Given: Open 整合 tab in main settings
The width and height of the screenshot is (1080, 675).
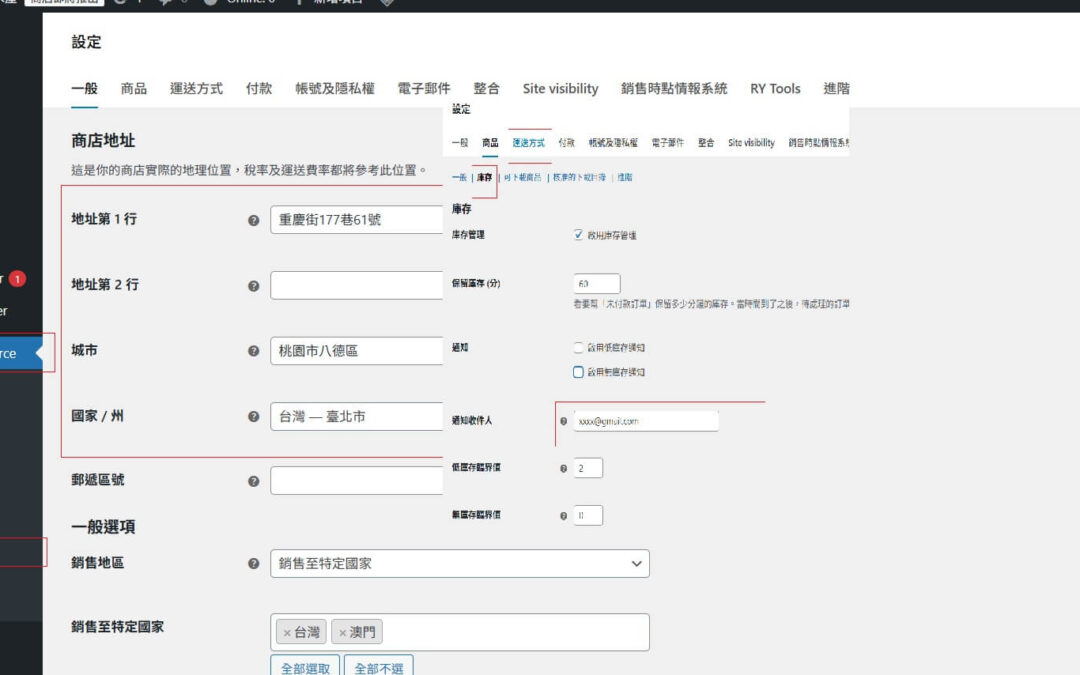Looking at the screenshot, I should (x=486, y=88).
